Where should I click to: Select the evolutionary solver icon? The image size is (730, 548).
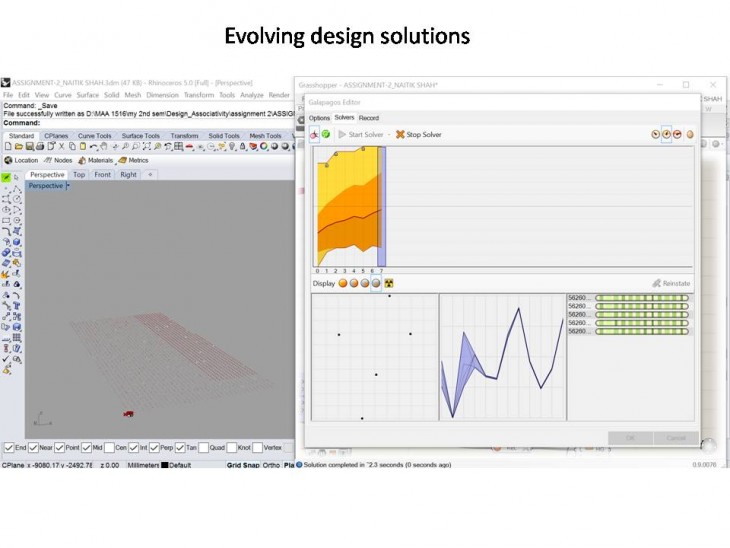click(x=315, y=134)
